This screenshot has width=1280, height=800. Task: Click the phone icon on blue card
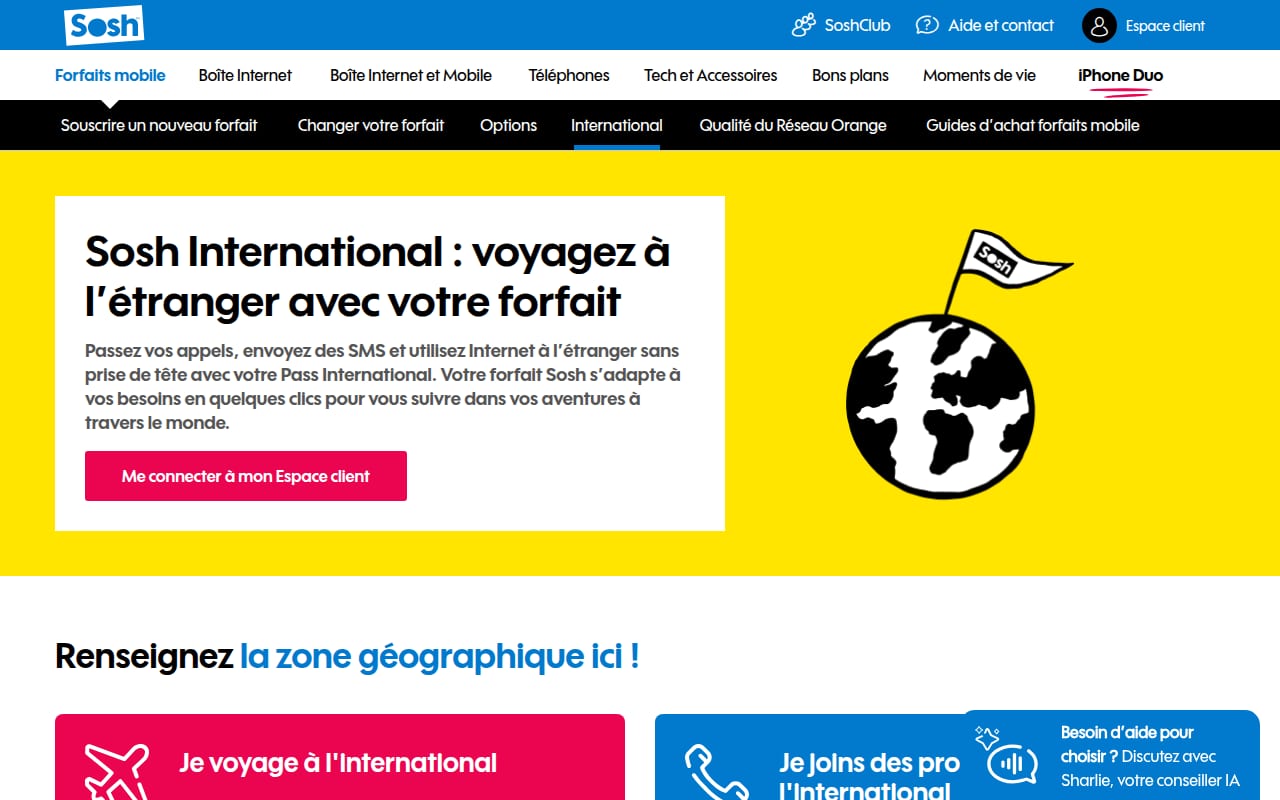[x=716, y=772]
